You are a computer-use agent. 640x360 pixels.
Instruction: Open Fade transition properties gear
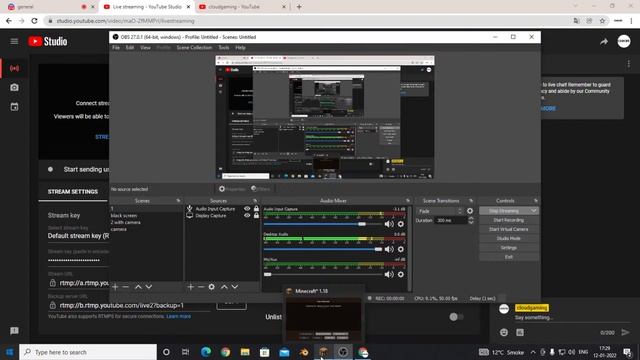[x=470, y=211]
